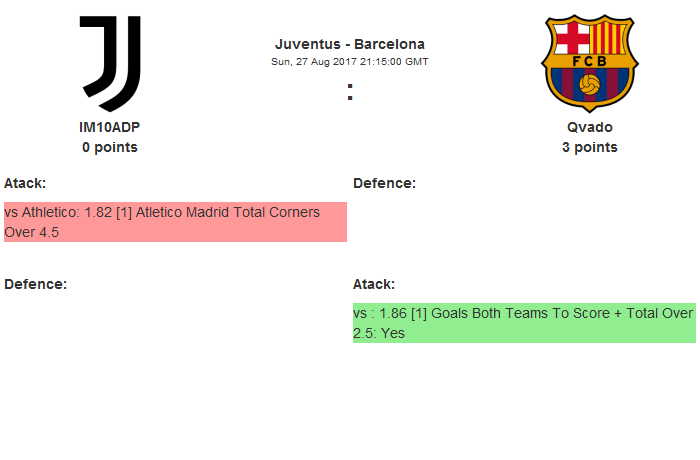Screen dimensions: 700x460
Task: Click the 3 points label
Action: pos(589,147)
